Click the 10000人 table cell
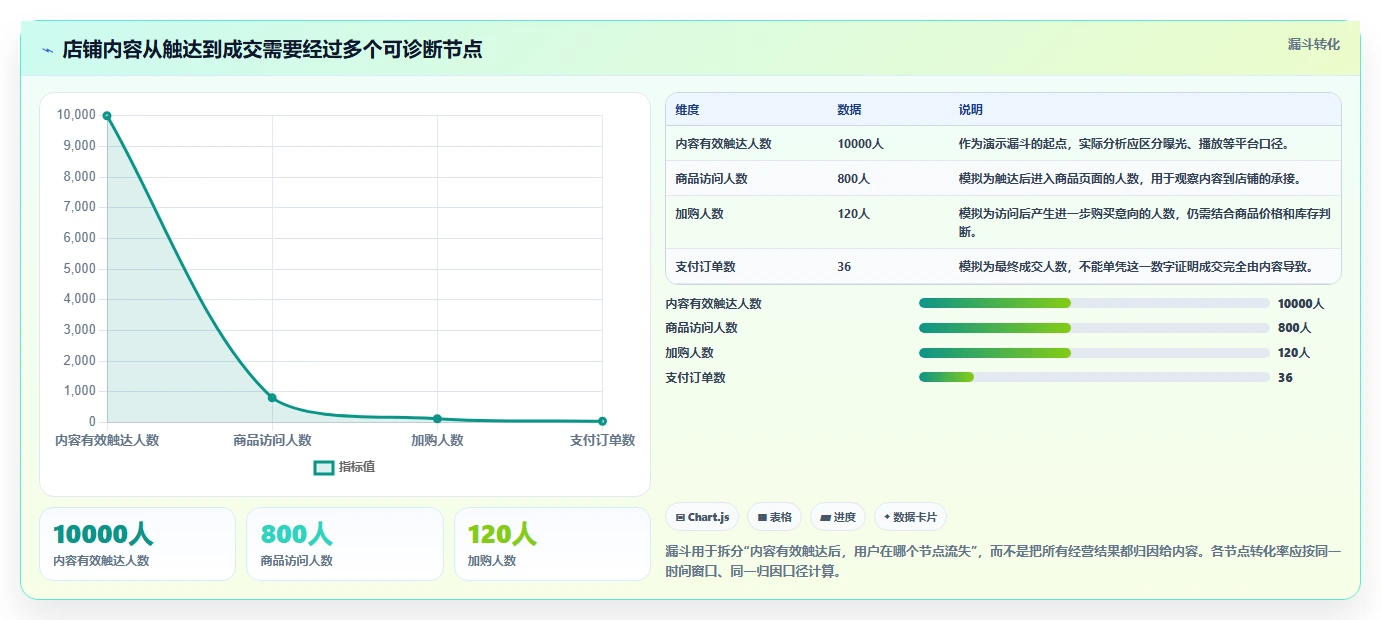Image resolution: width=1381 pixels, height=620 pixels. [860, 144]
